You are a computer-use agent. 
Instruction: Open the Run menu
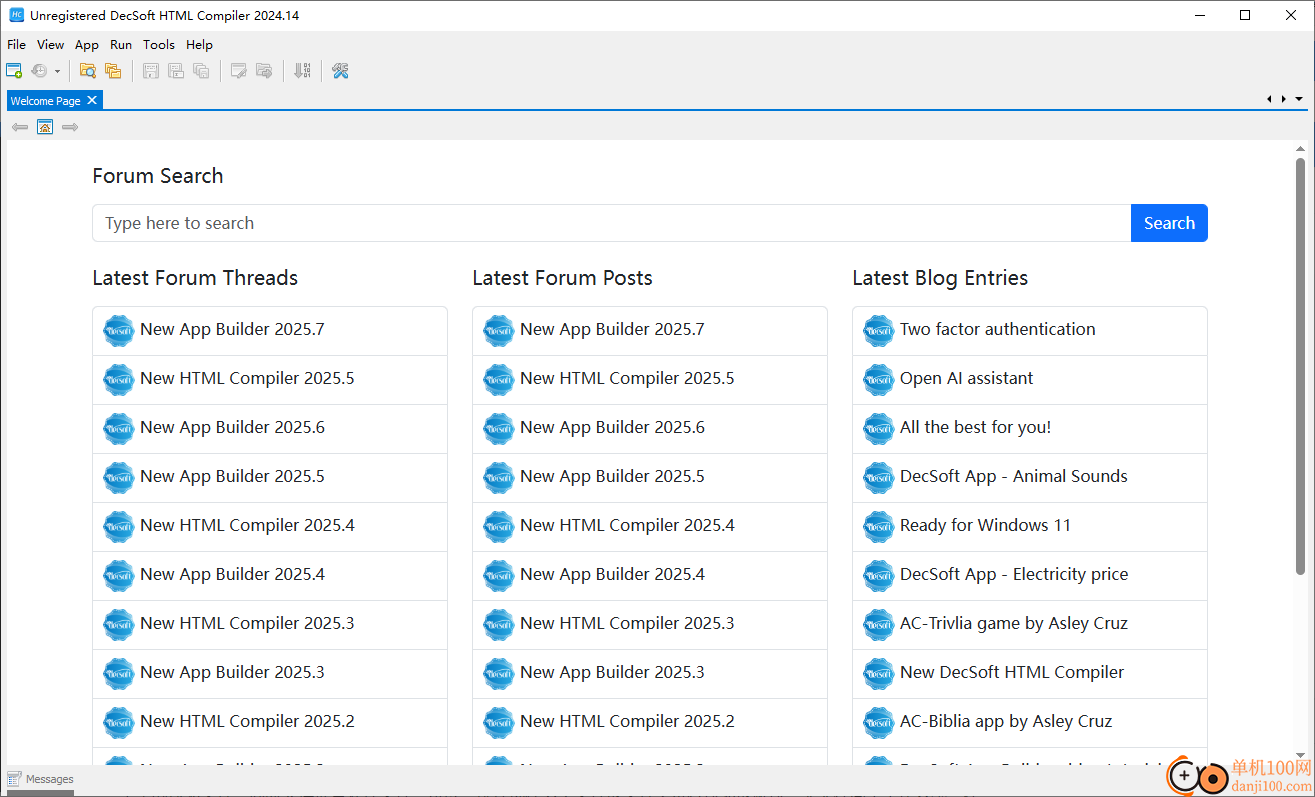pyautogui.click(x=121, y=44)
